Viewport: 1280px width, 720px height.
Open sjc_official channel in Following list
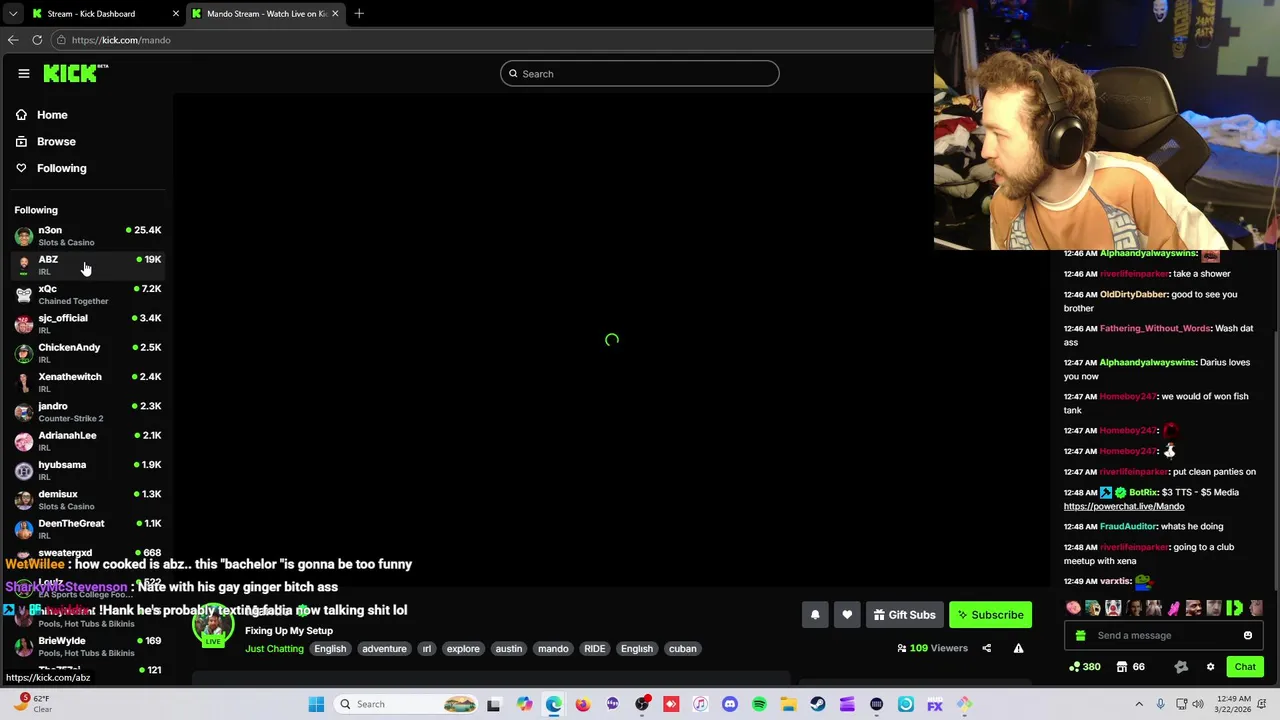point(88,323)
